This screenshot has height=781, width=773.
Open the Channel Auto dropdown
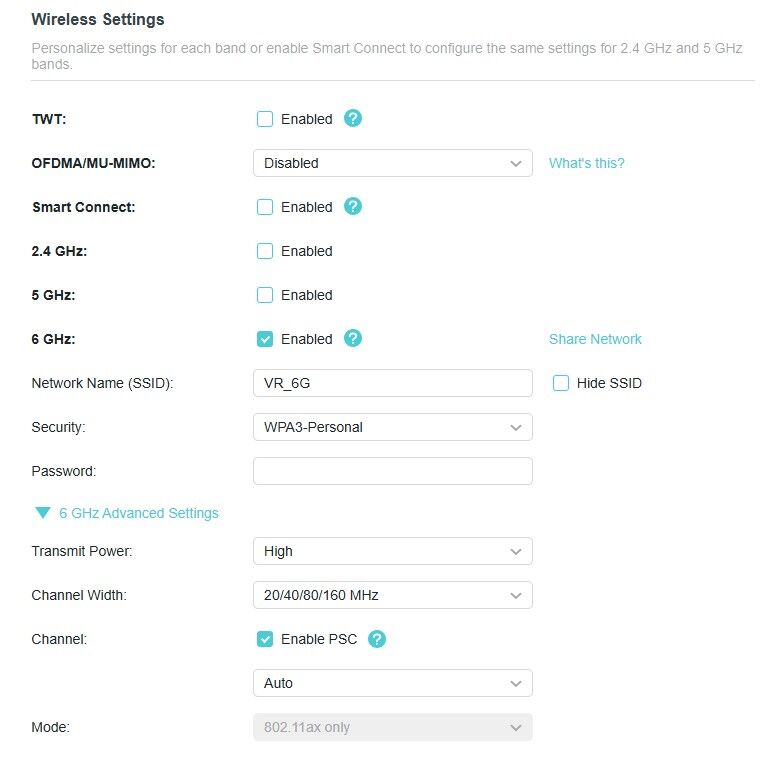392,683
